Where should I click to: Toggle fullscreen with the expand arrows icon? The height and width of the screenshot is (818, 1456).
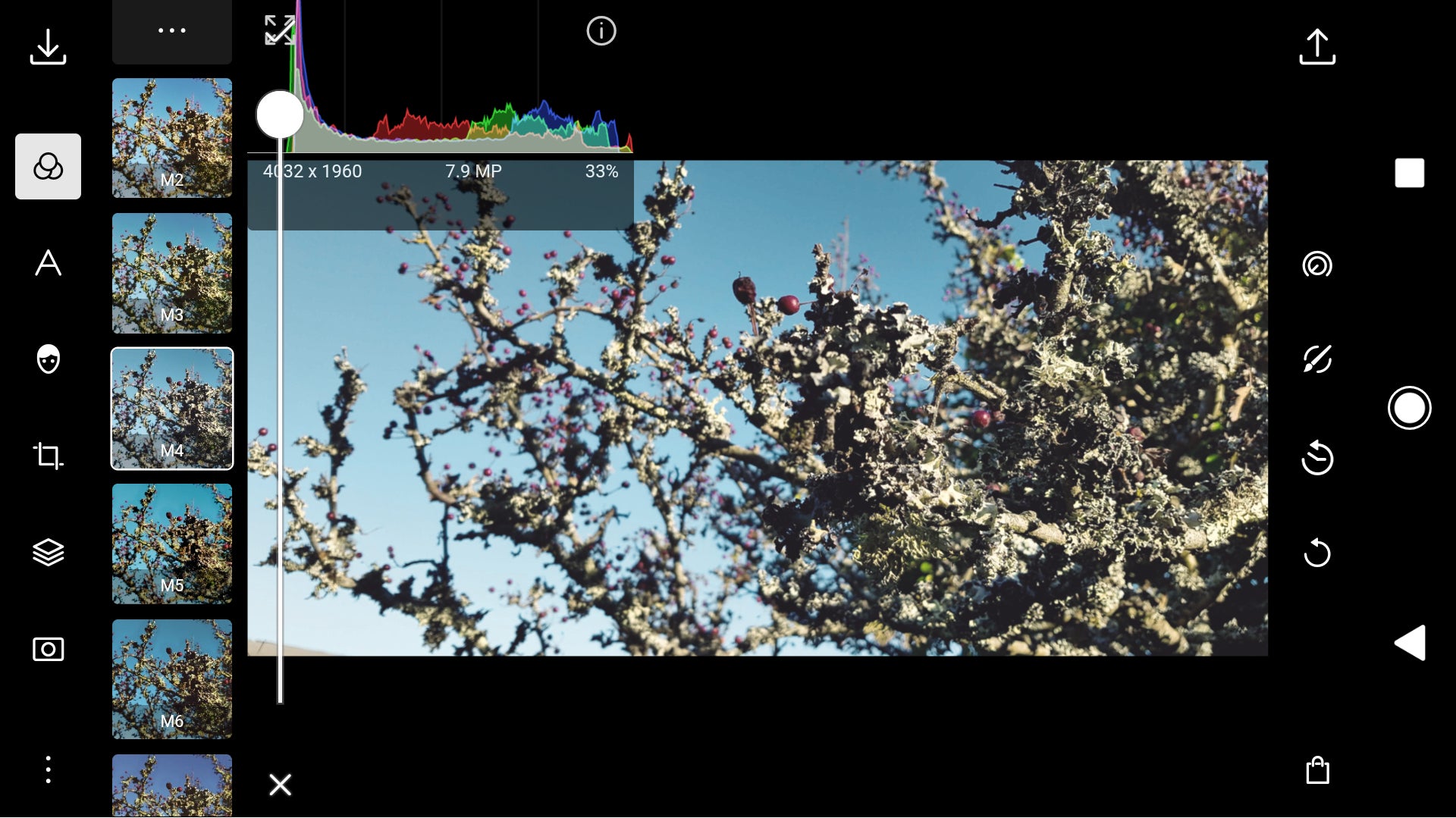click(279, 30)
